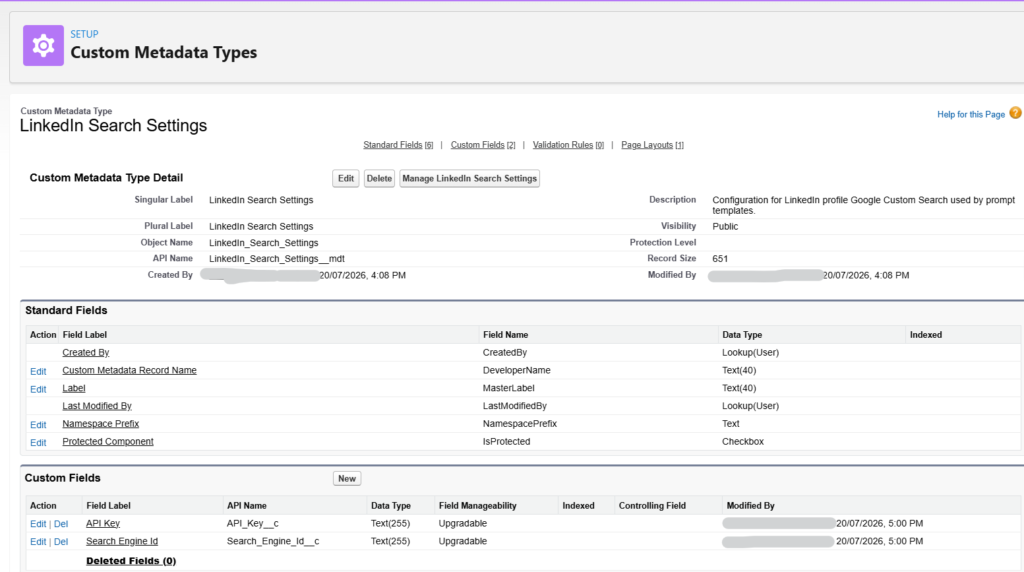
Task: Edit the Search Engine Id custom field
Action: 38,541
